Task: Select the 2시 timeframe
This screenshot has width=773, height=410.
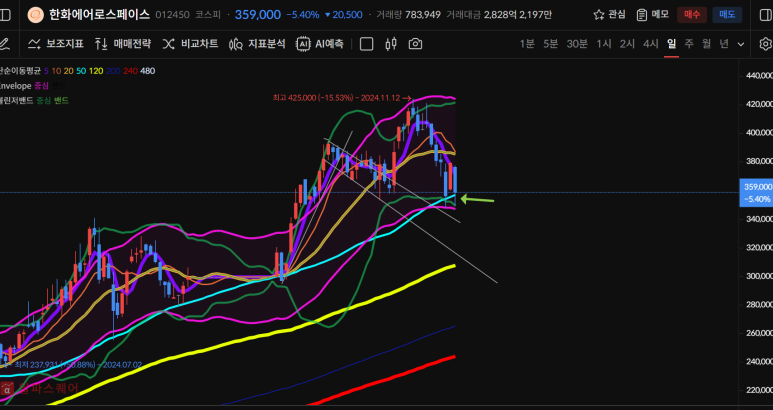Action: click(627, 44)
